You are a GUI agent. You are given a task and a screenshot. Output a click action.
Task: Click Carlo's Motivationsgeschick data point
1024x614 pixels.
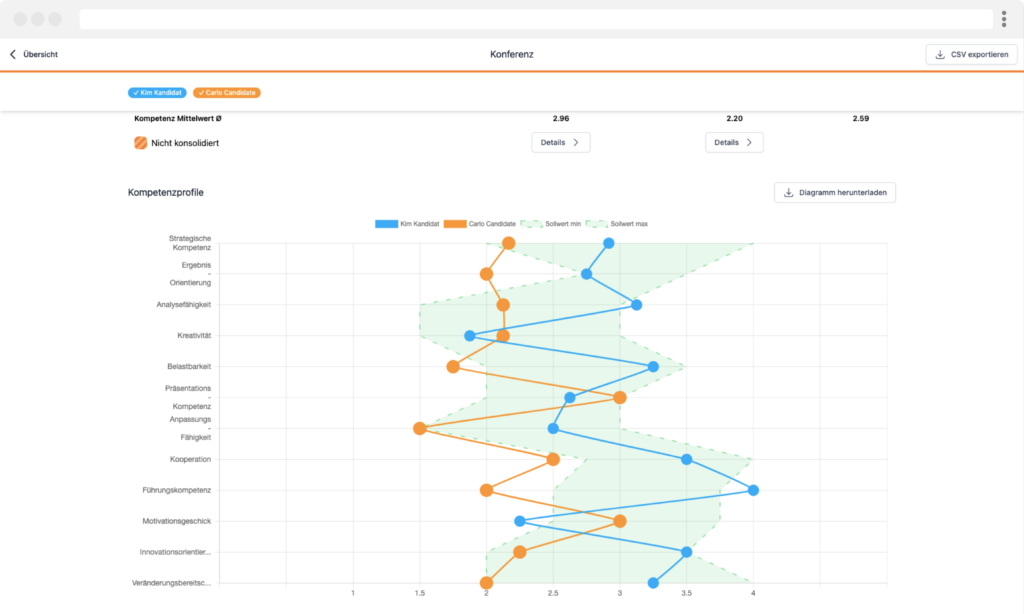click(x=620, y=521)
